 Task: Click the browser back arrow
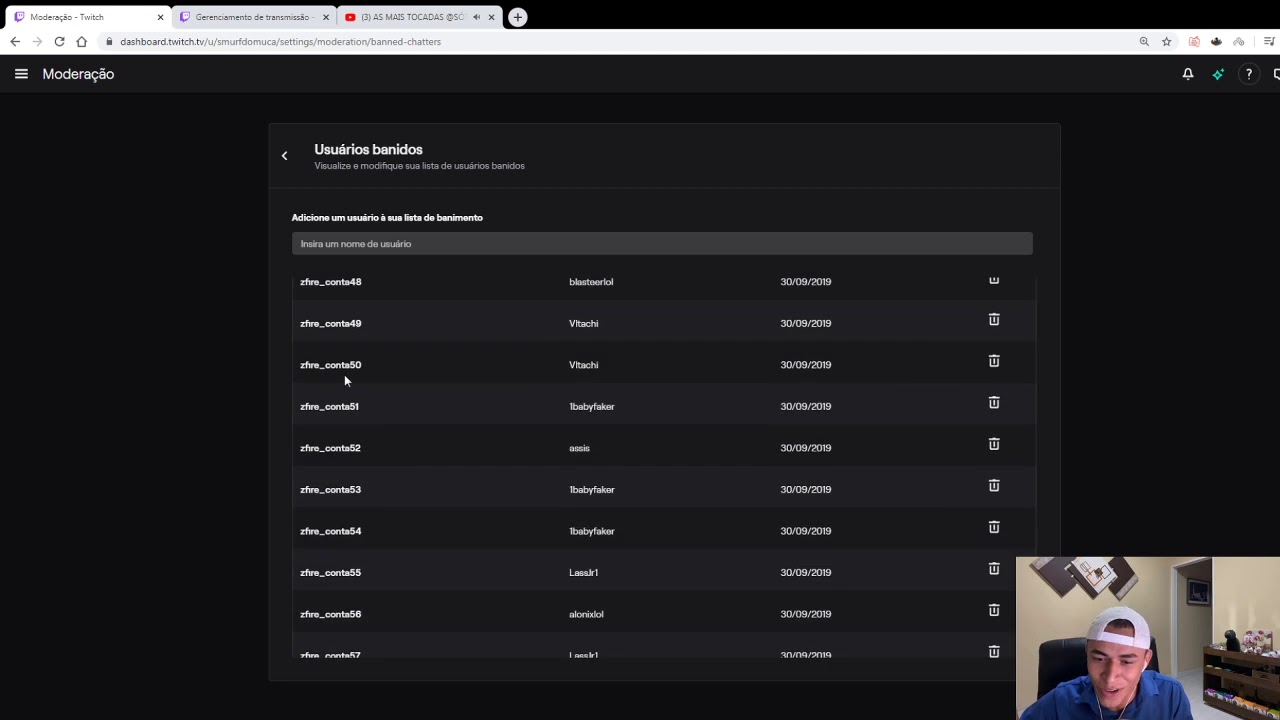coord(15,42)
